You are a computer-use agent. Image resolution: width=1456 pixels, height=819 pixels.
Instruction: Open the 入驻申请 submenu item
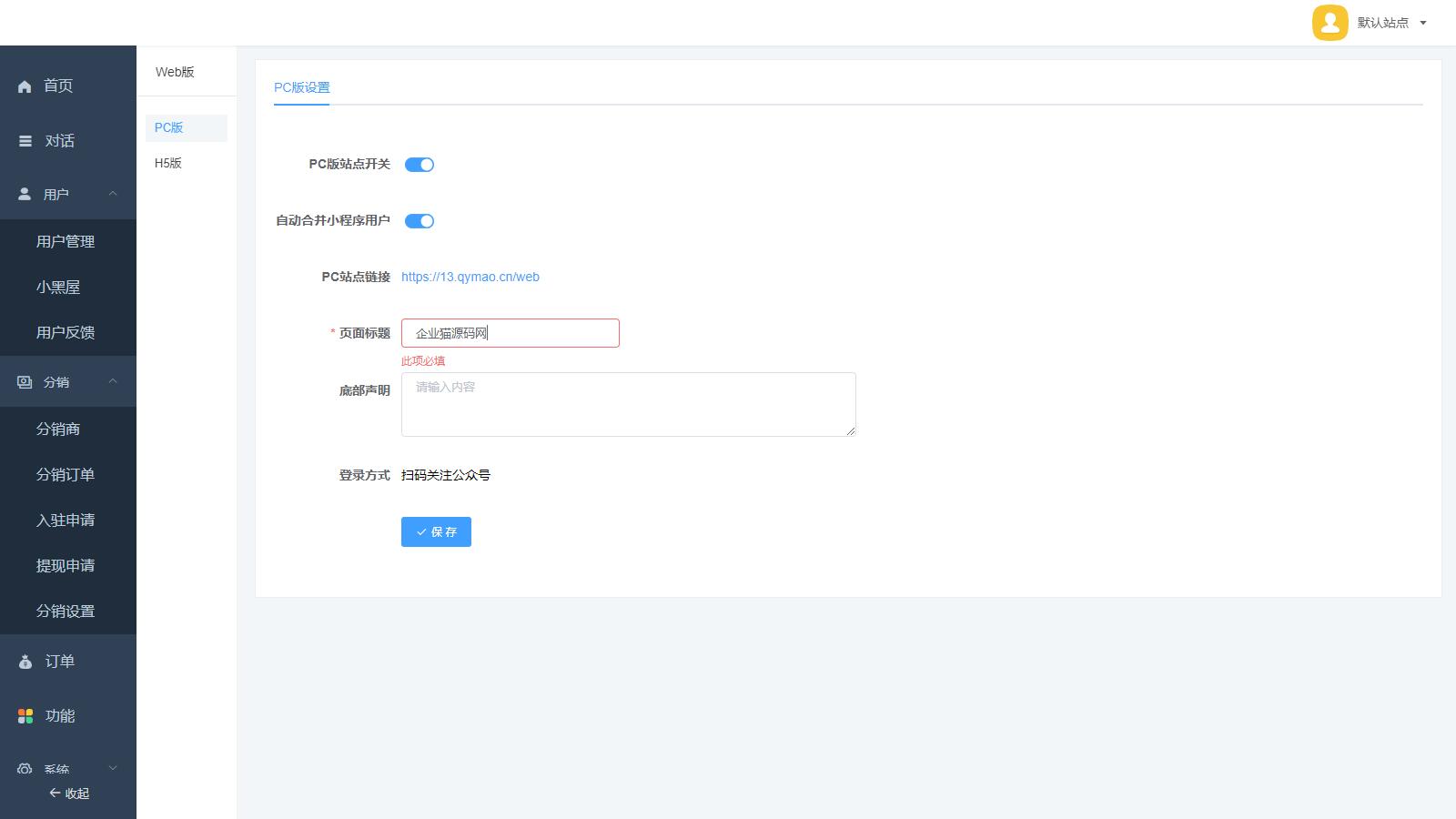tap(68, 521)
